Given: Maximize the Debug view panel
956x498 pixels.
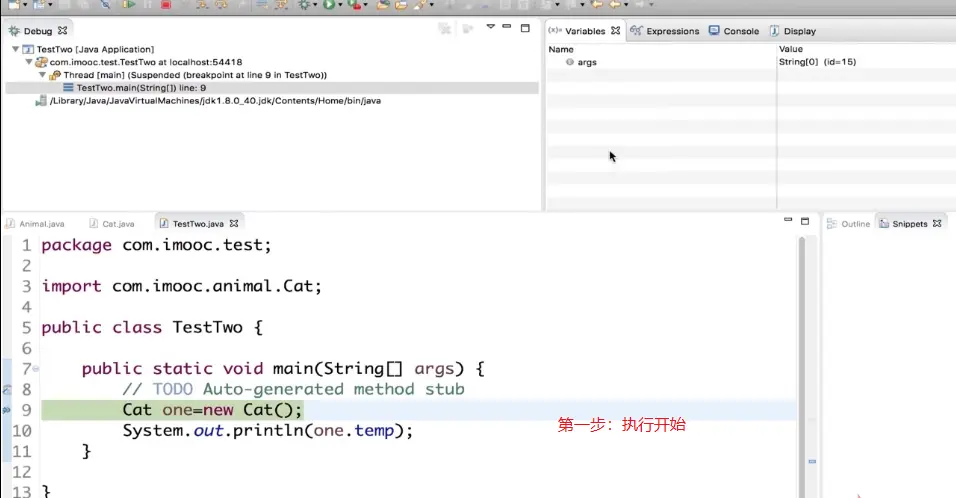Looking at the screenshot, I should pyautogui.click(x=525, y=28).
